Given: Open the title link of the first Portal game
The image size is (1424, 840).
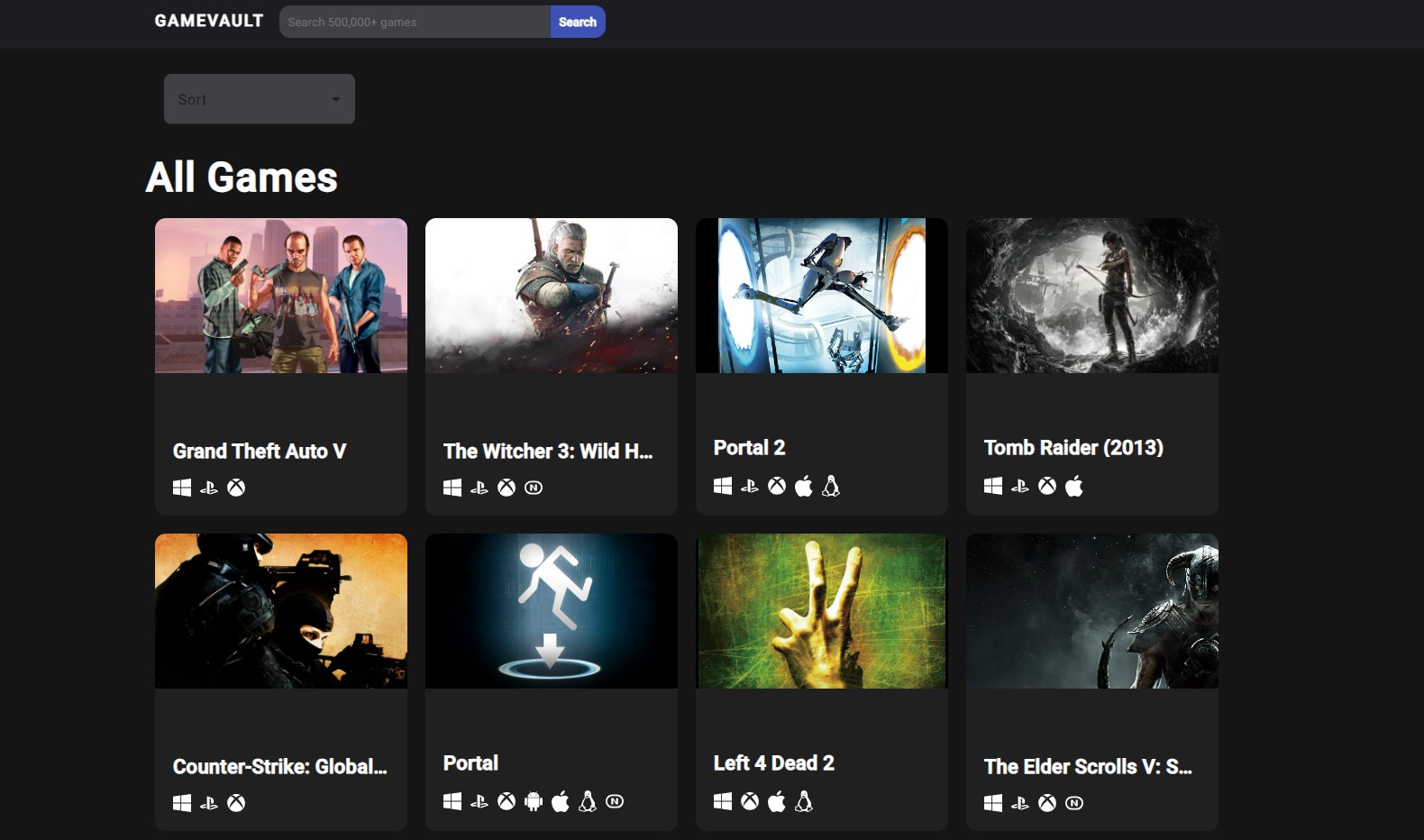Looking at the screenshot, I should [470, 763].
